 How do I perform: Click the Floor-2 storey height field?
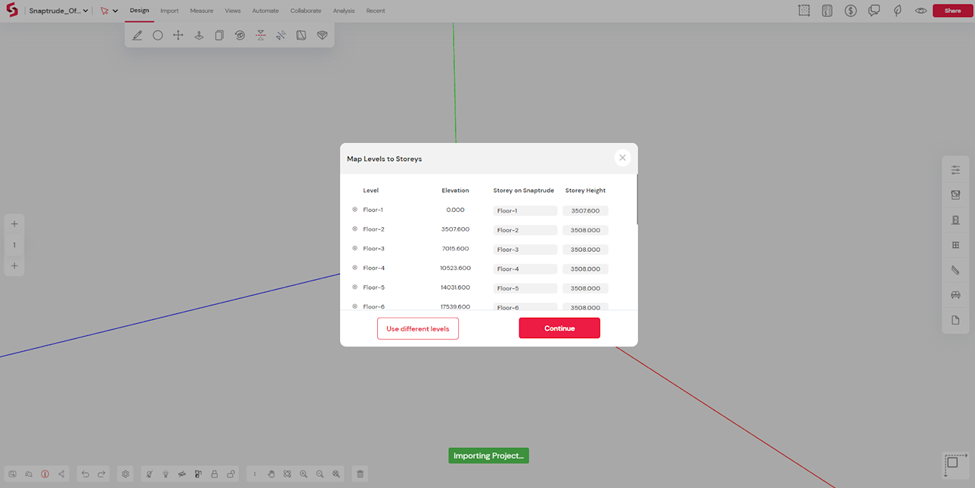point(585,230)
